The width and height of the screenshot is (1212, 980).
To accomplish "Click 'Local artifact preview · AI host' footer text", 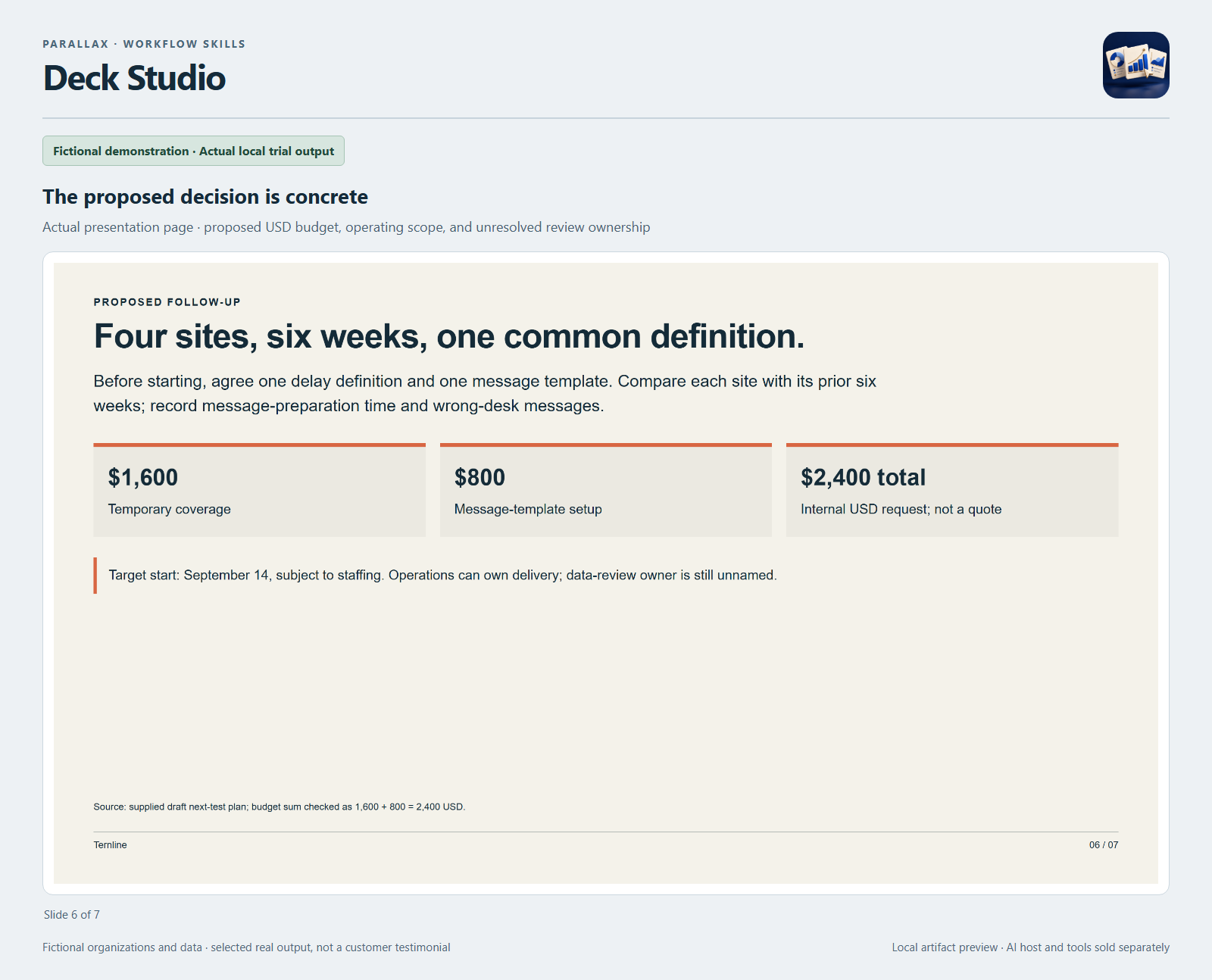I will [x=1030, y=947].
